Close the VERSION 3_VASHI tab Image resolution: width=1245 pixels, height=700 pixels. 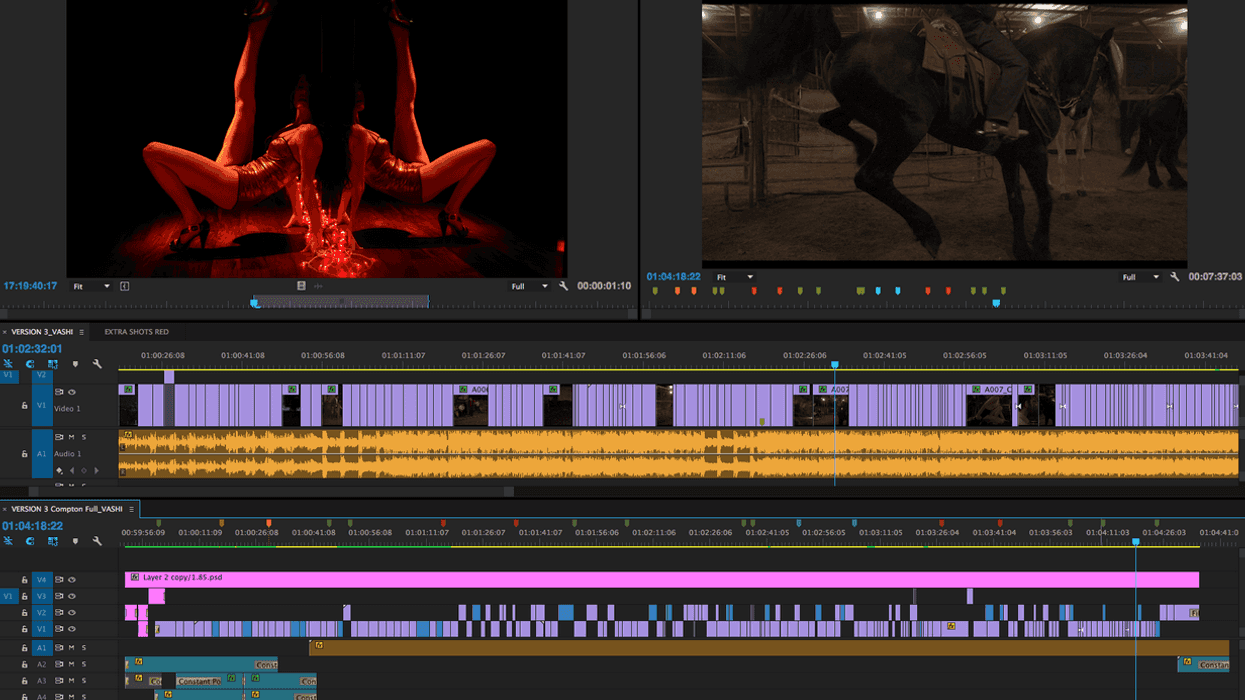[x=4, y=331]
